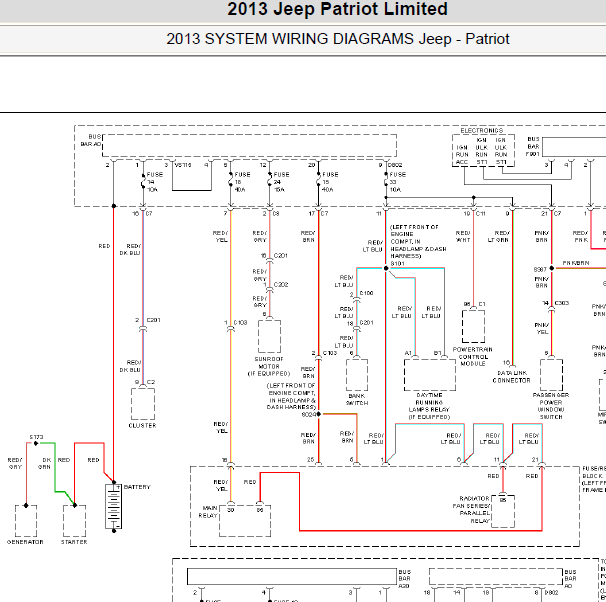This screenshot has width=606, height=602.
Task: Select the battery symbol
Action: pyautogui.click(x=114, y=507)
